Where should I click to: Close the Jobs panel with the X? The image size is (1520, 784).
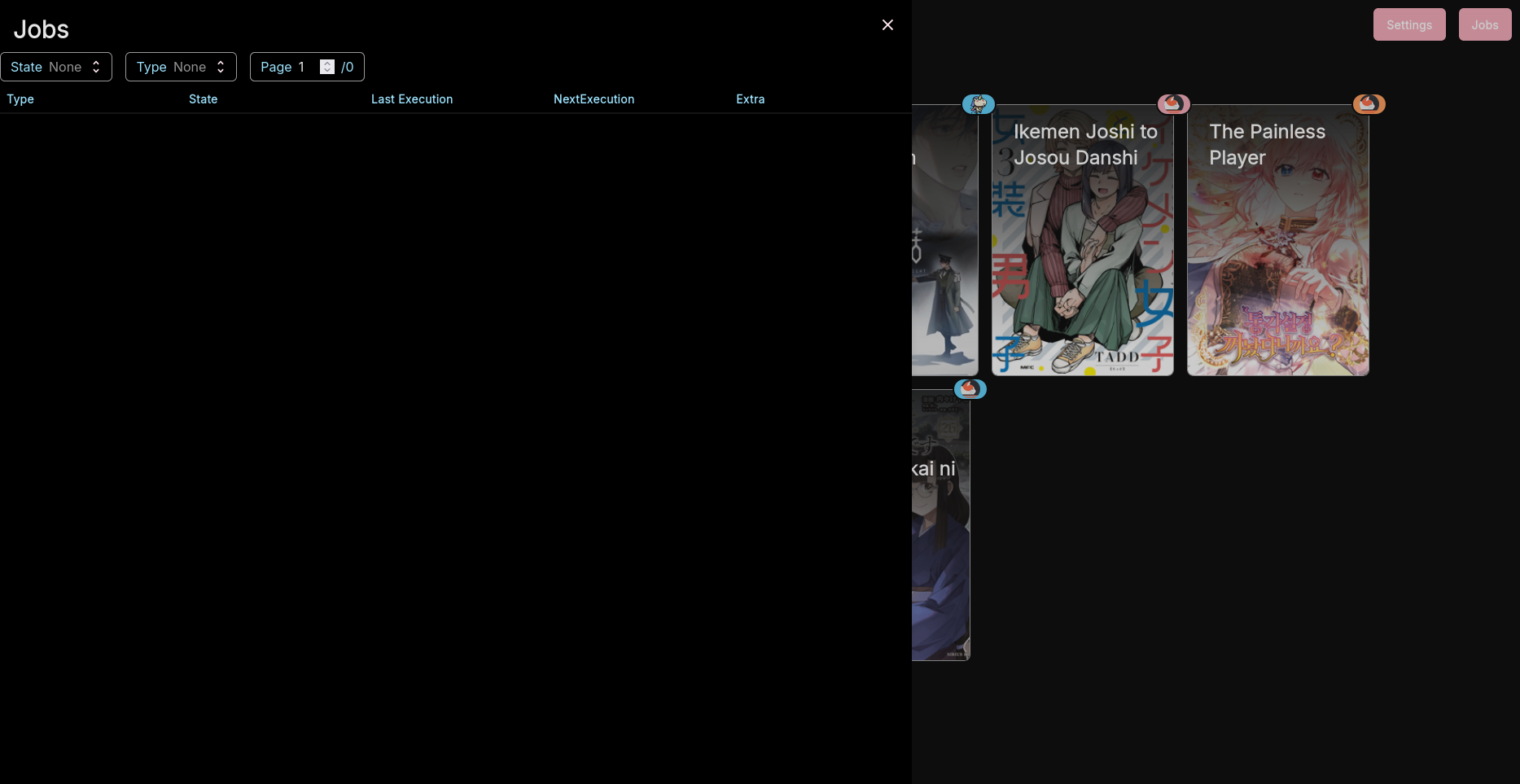pyautogui.click(x=887, y=25)
